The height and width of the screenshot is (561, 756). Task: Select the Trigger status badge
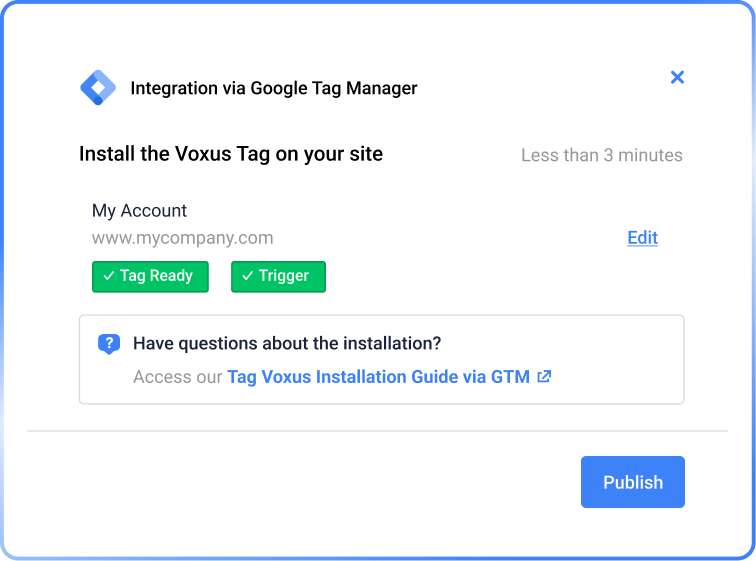pyautogui.click(x=278, y=277)
